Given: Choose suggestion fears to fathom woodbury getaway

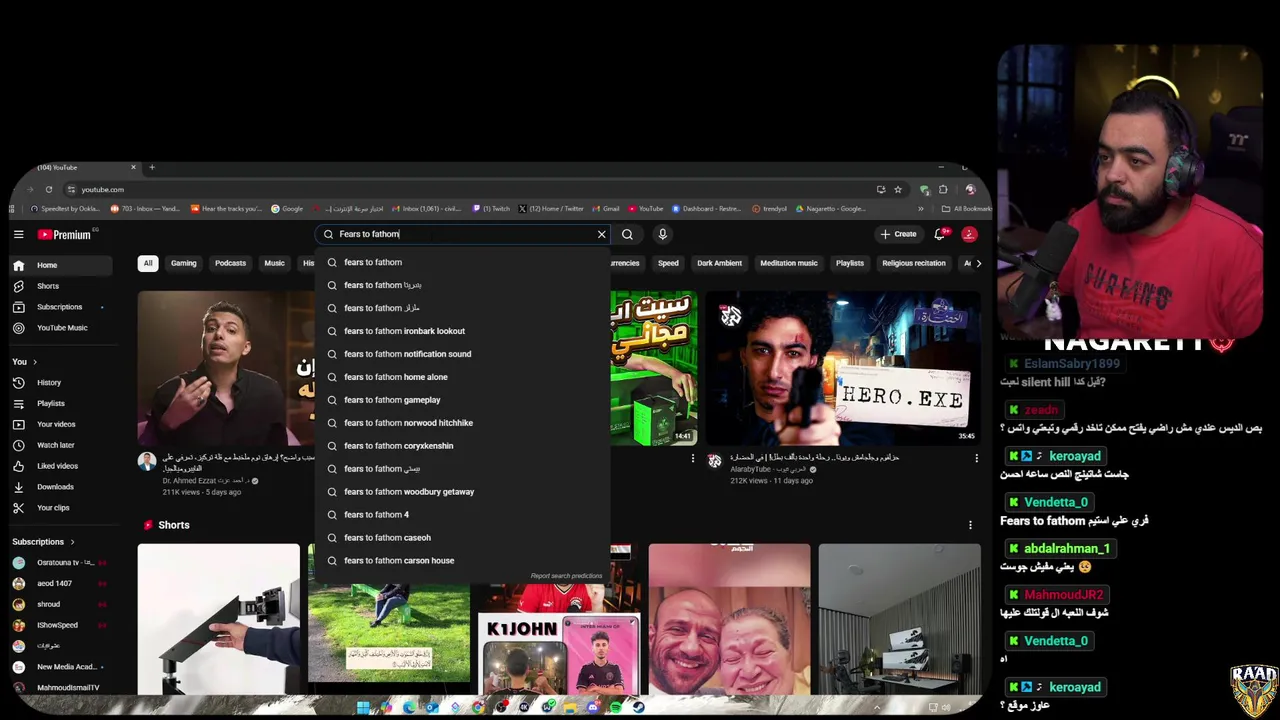Looking at the screenshot, I should point(462,492).
